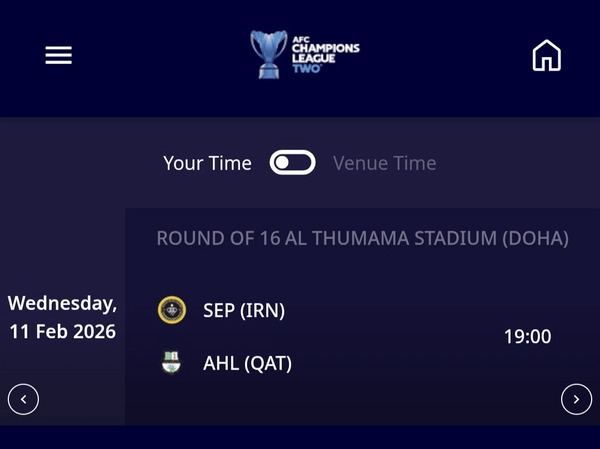Click the 11 Feb 2026 date

62,331
